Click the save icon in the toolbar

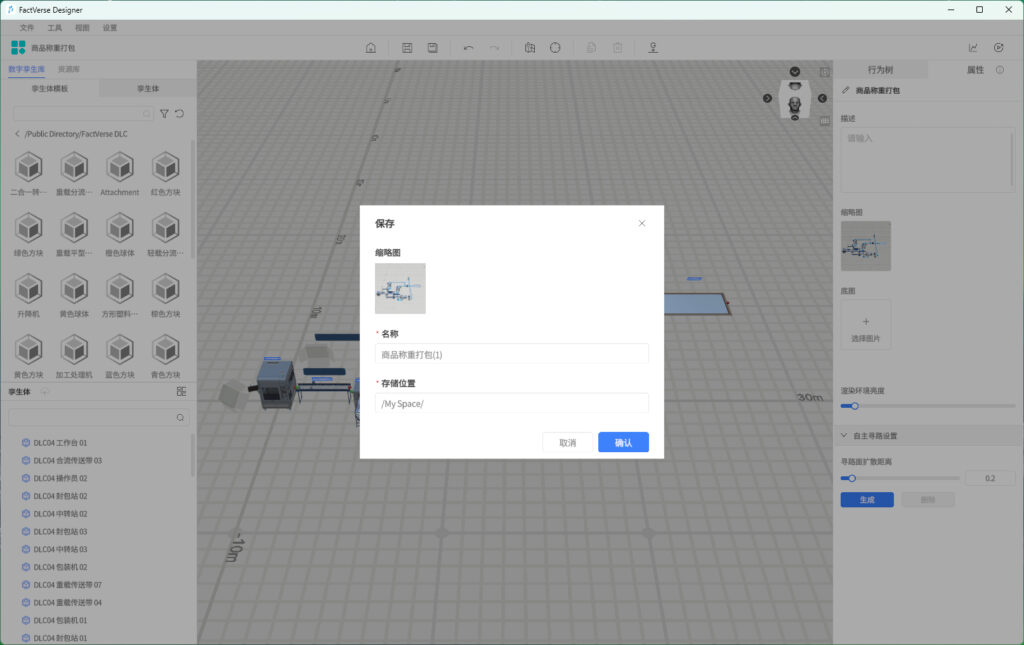[x=407, y=48]
